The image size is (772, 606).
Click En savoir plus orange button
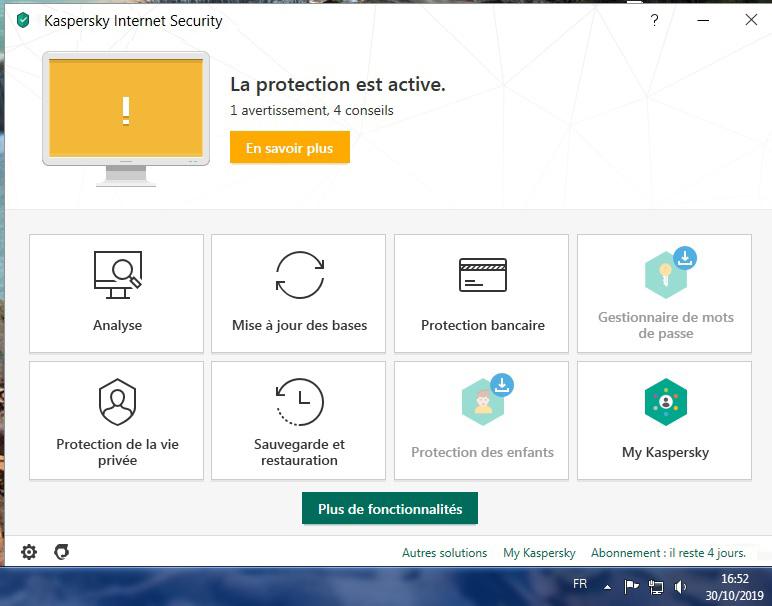click(290, 147)
